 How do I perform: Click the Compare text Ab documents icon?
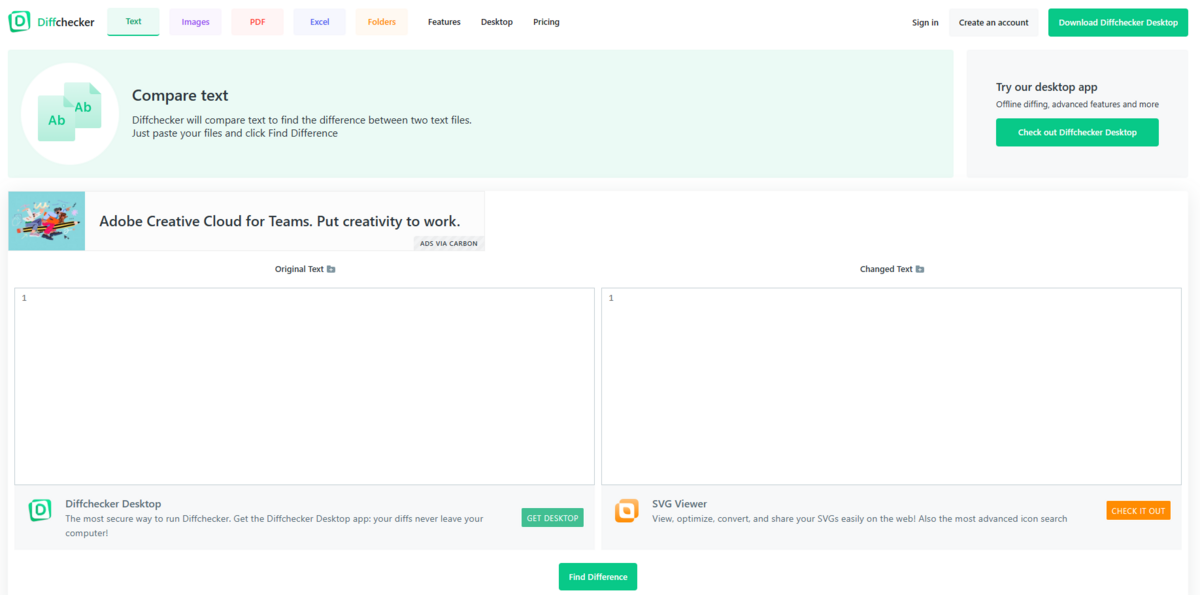(70, 113)
